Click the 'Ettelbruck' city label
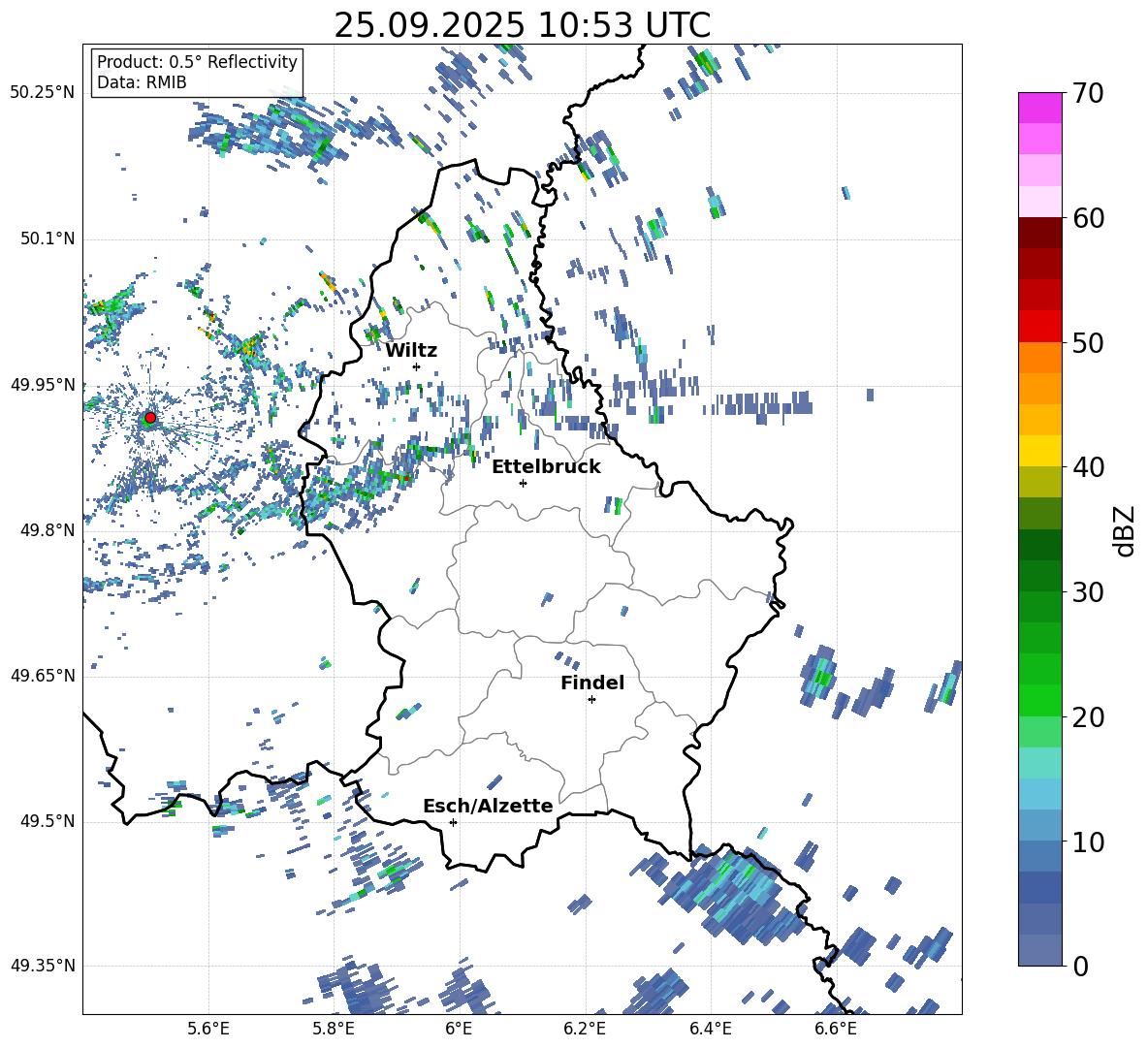1148x1048 pixels. (x=546, y=467)
